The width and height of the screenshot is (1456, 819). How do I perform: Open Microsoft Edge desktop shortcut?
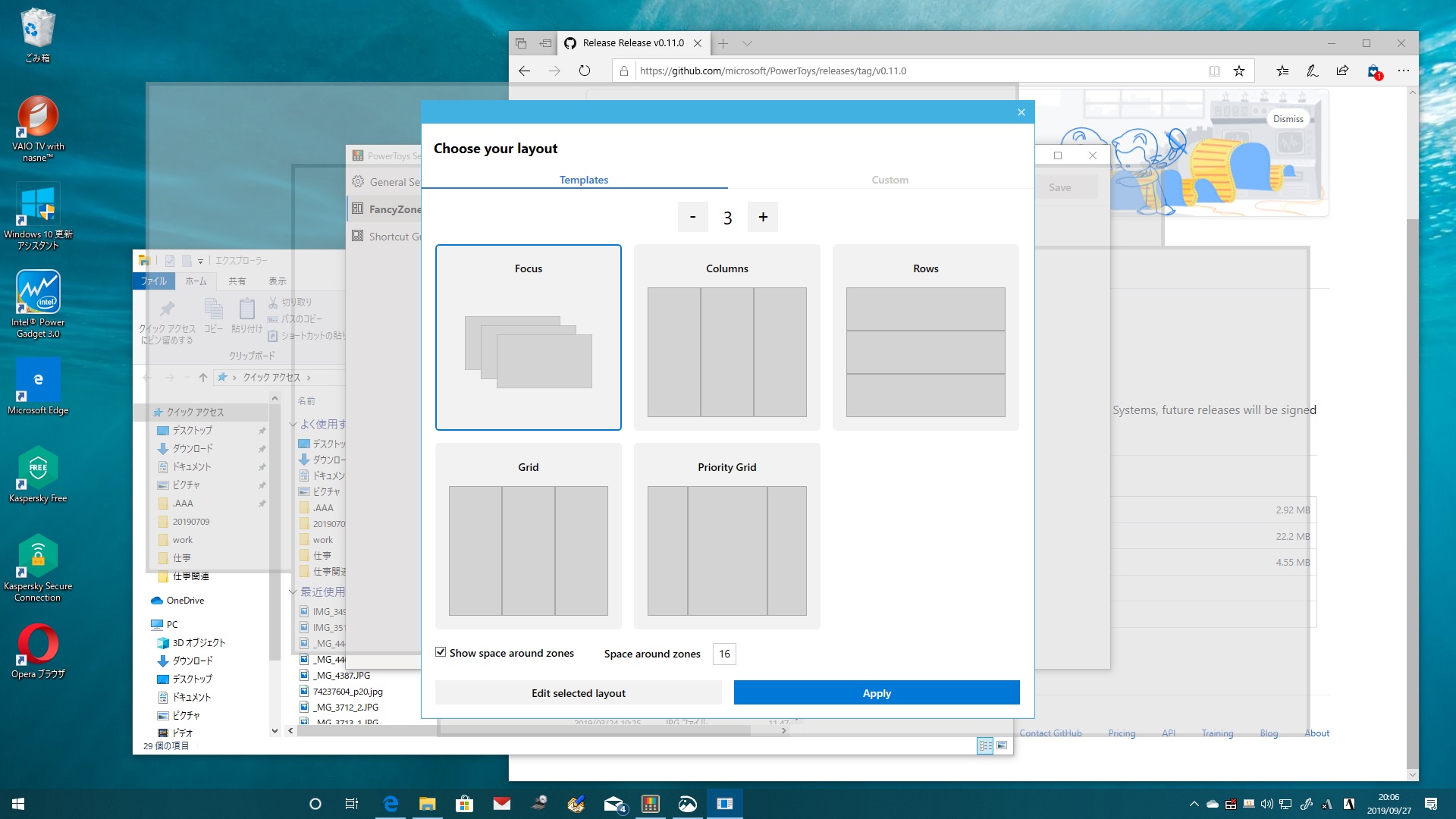(x=37, y=387)
